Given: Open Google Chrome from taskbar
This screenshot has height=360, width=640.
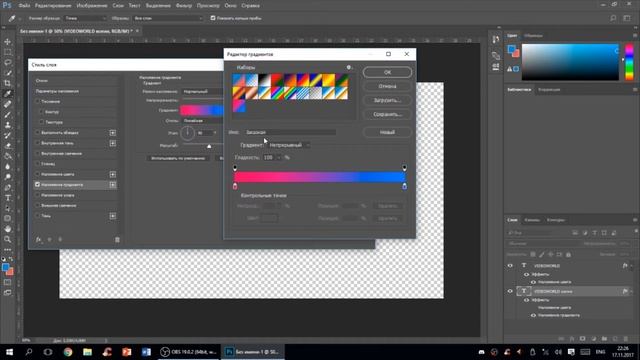Looking at the screenshot, I should (x=68, y=352).
